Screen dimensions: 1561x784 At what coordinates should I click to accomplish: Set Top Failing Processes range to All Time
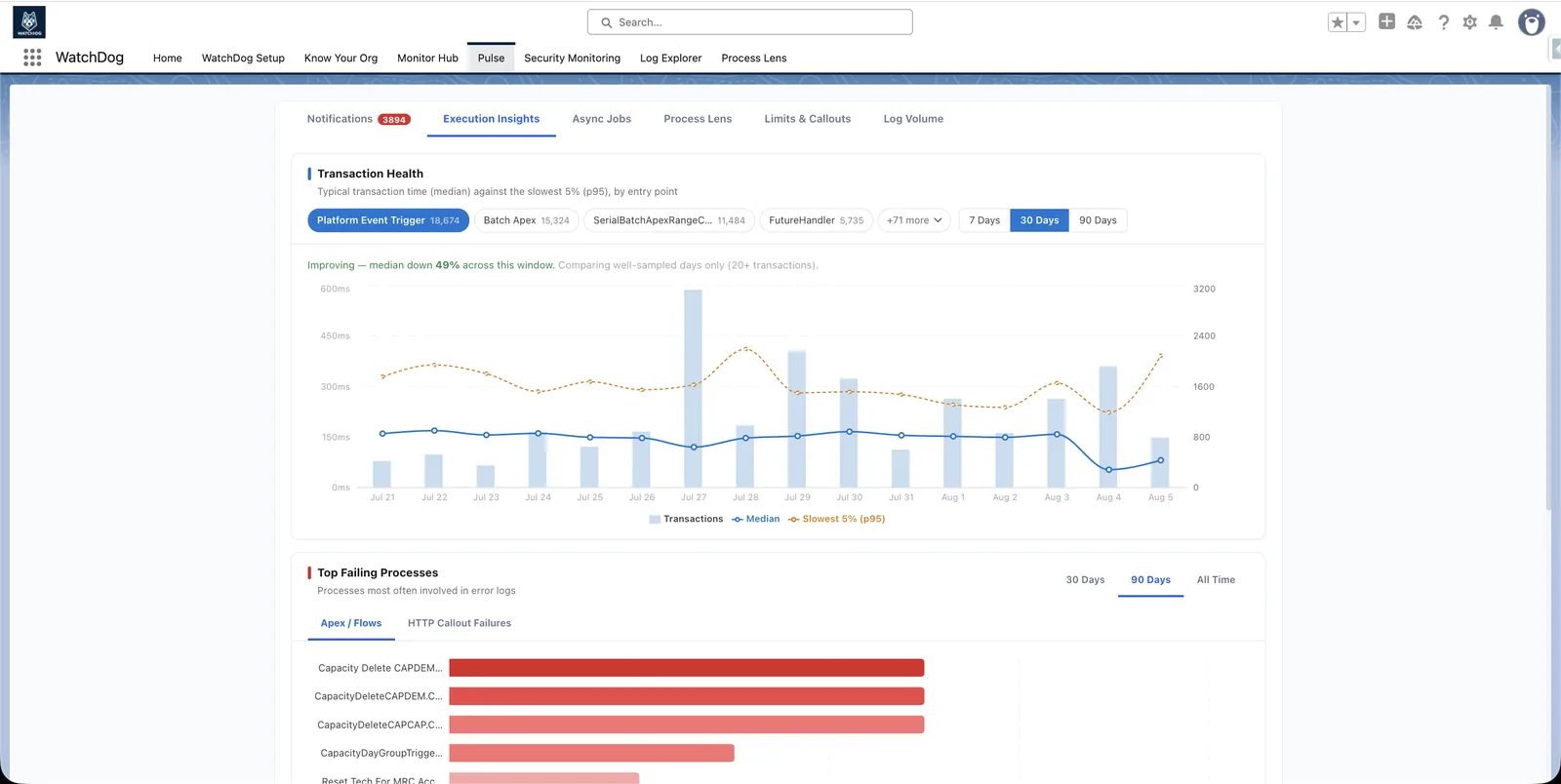tap(1216, 580)
